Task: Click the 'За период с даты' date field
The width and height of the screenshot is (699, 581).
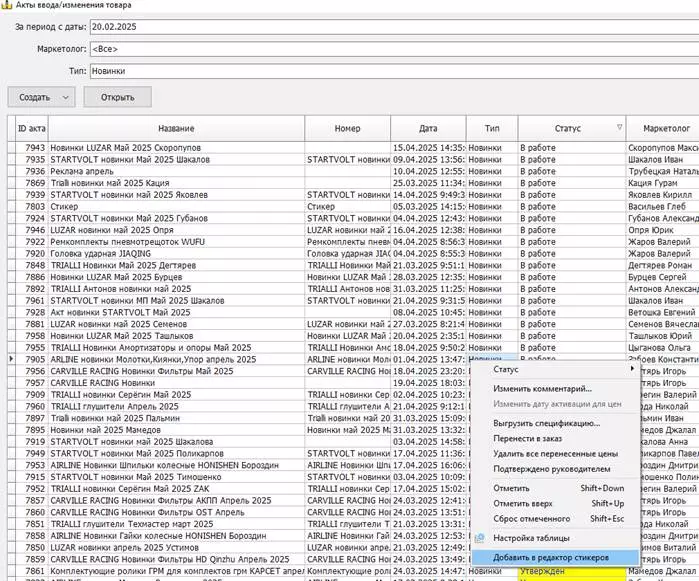Action: [x=394, y=27]
